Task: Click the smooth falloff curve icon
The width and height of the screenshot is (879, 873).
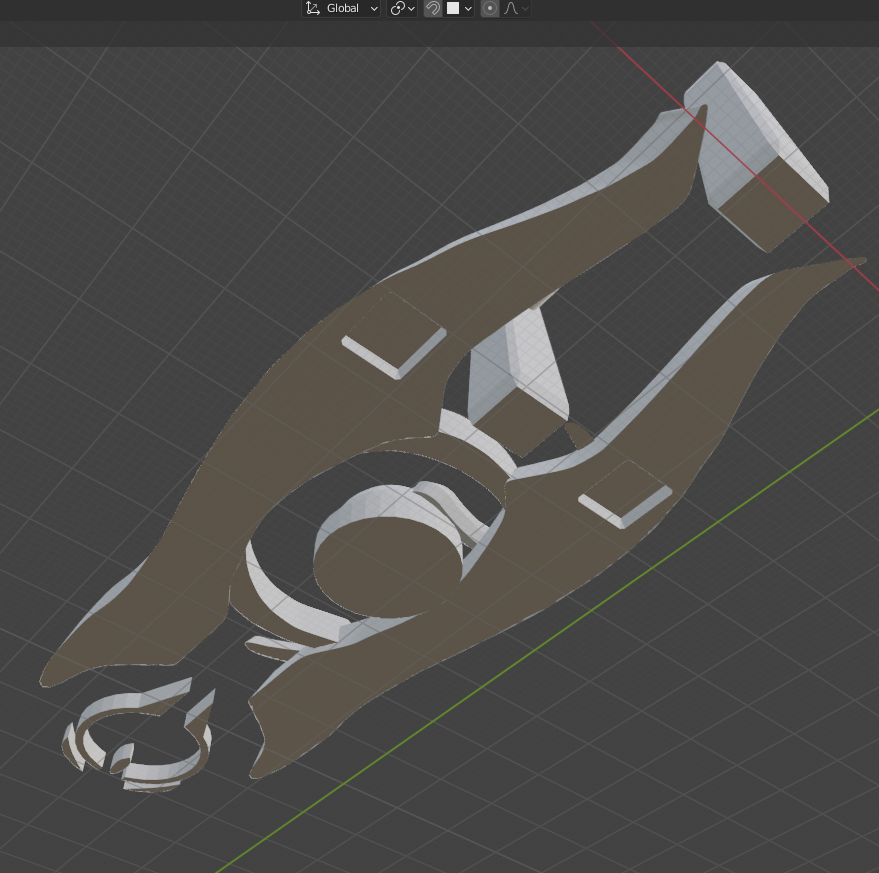Action: click(511, 8)
